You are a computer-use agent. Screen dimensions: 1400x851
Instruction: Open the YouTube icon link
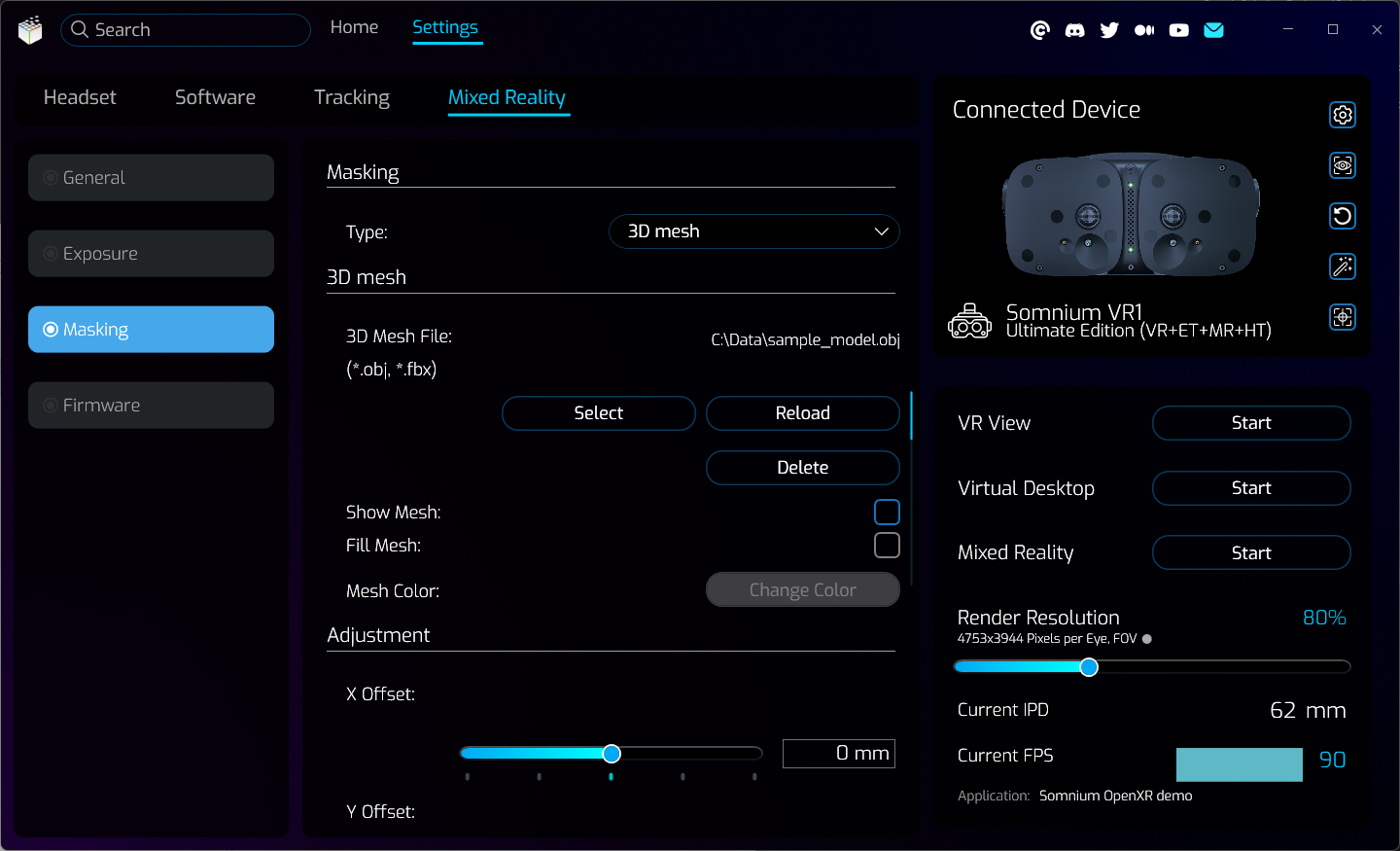click(x=1178, y=30)
